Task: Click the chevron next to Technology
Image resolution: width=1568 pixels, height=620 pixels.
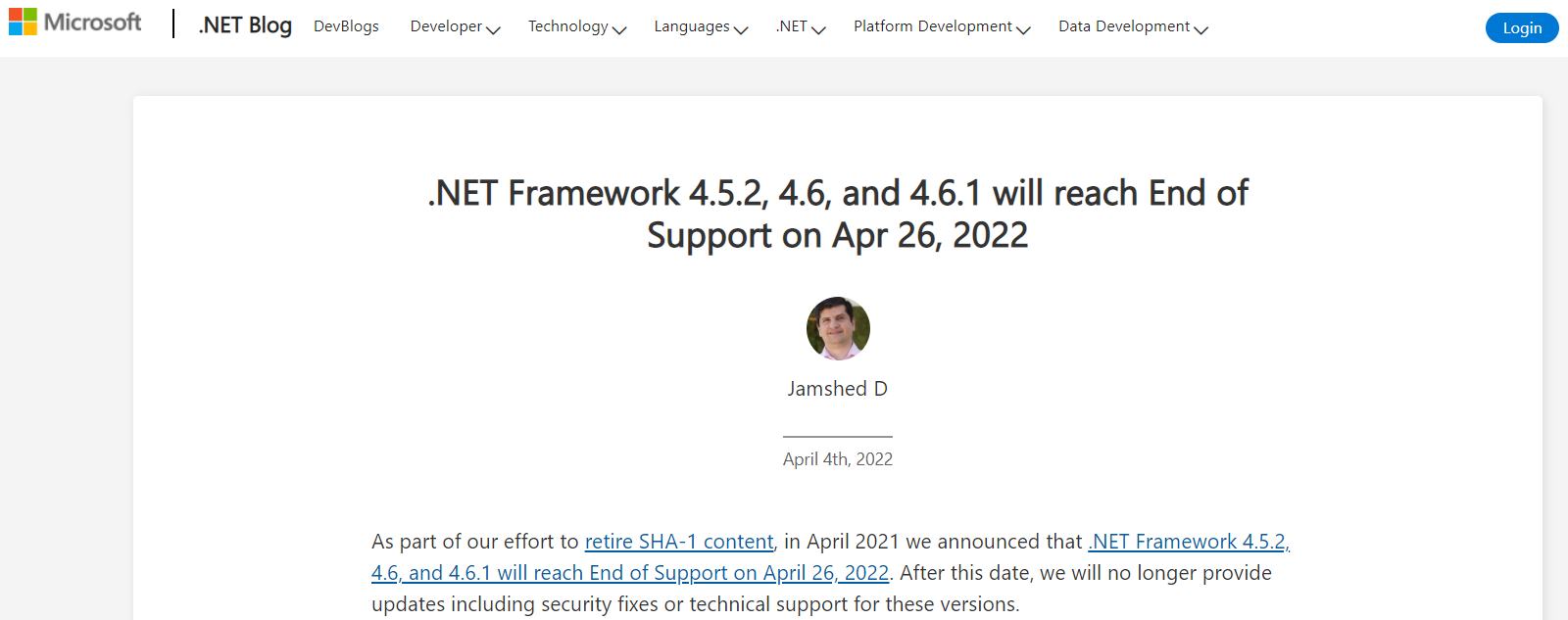Action: [x=619, y=30]
